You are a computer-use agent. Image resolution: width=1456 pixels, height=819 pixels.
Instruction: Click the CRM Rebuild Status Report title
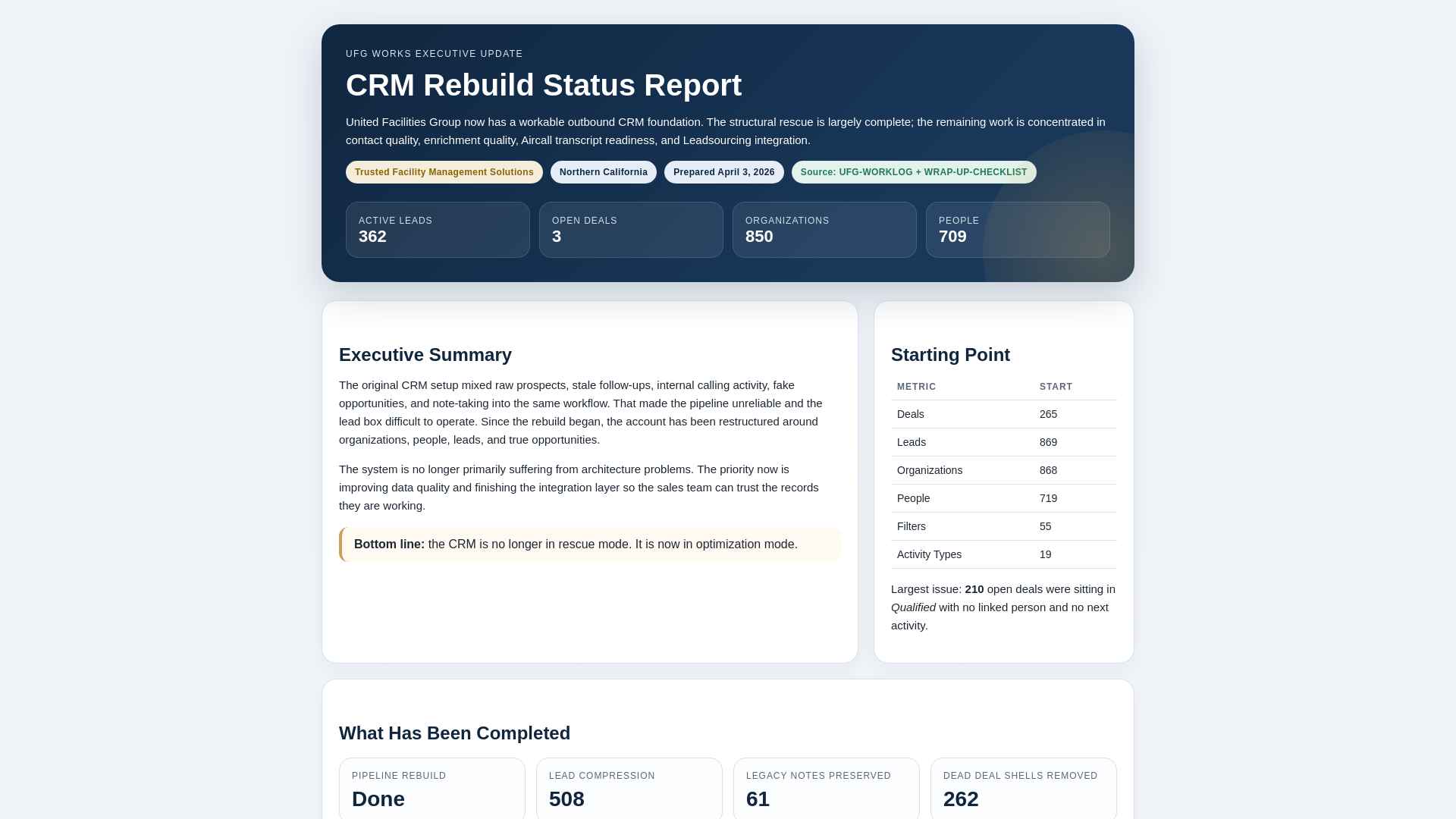tap(543, 85)
